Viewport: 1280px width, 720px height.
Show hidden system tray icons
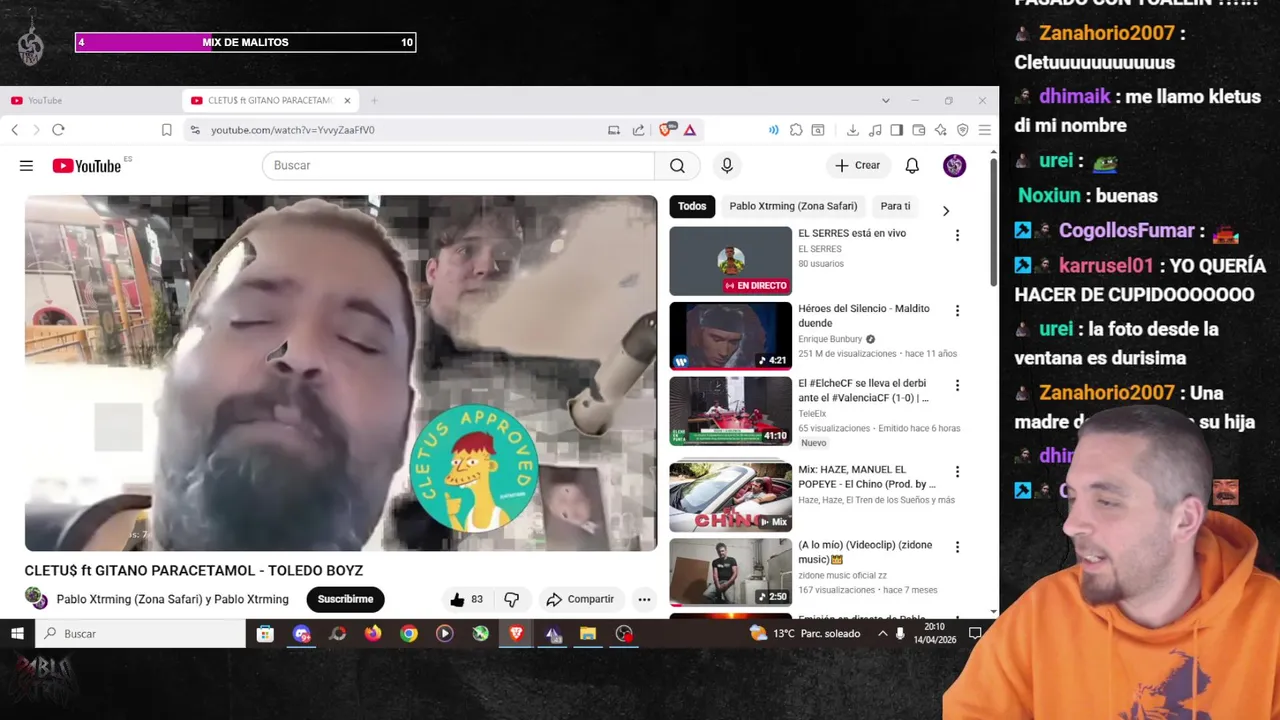(882, 633)
